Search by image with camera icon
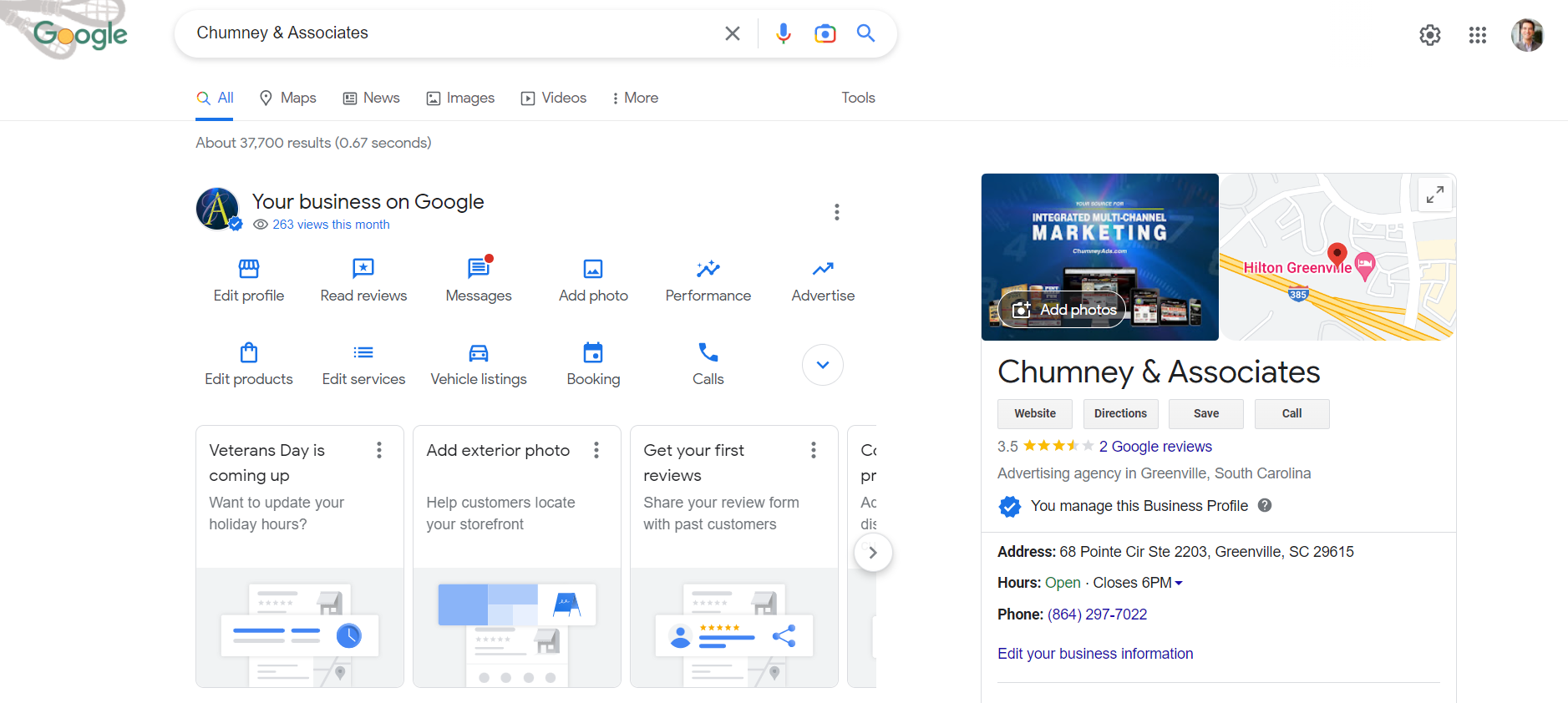Screen dimensions: 1568x703 (x=825, y=33)
